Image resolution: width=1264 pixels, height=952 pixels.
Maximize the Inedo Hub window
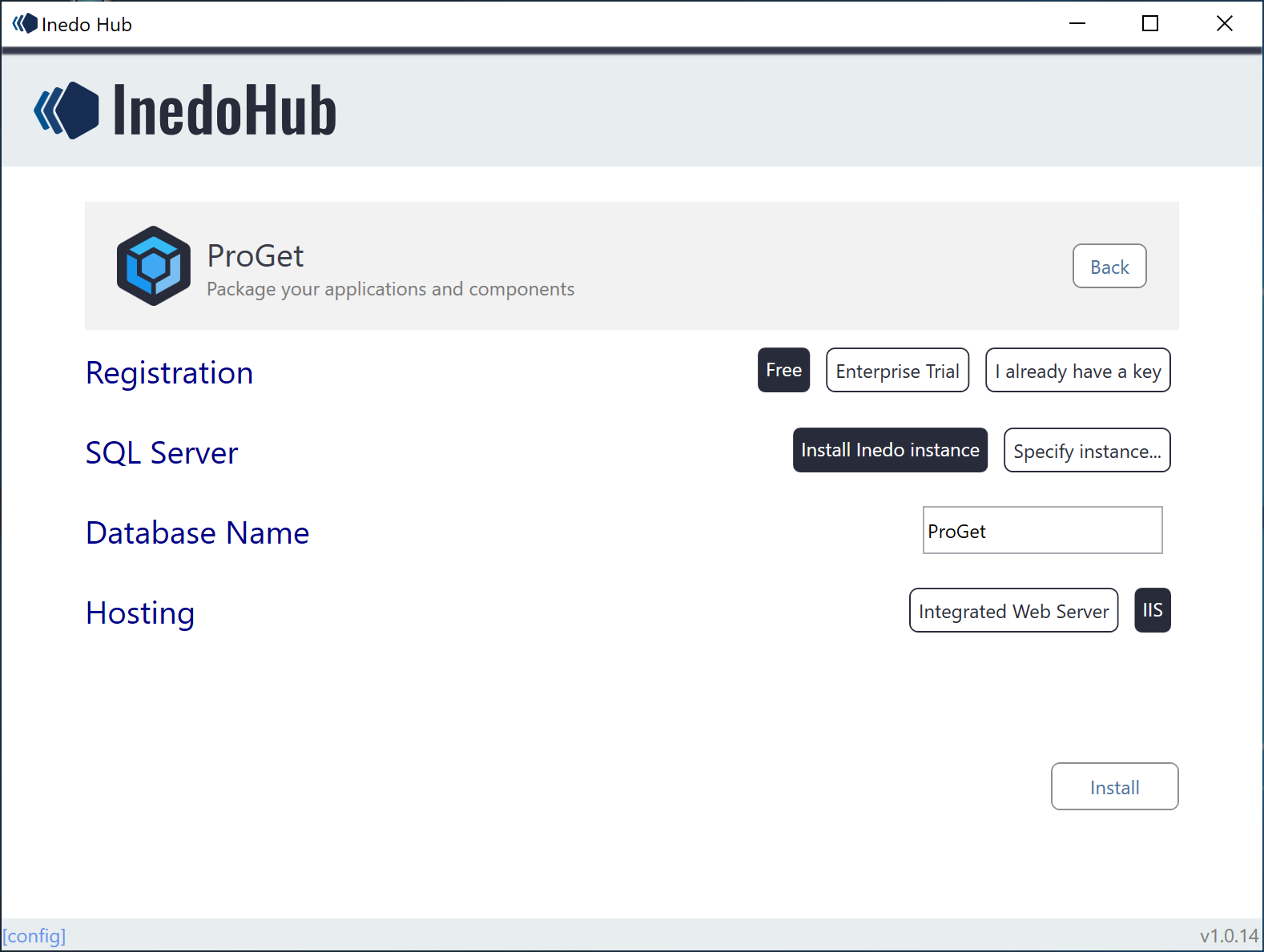(x=1150, y=24)
